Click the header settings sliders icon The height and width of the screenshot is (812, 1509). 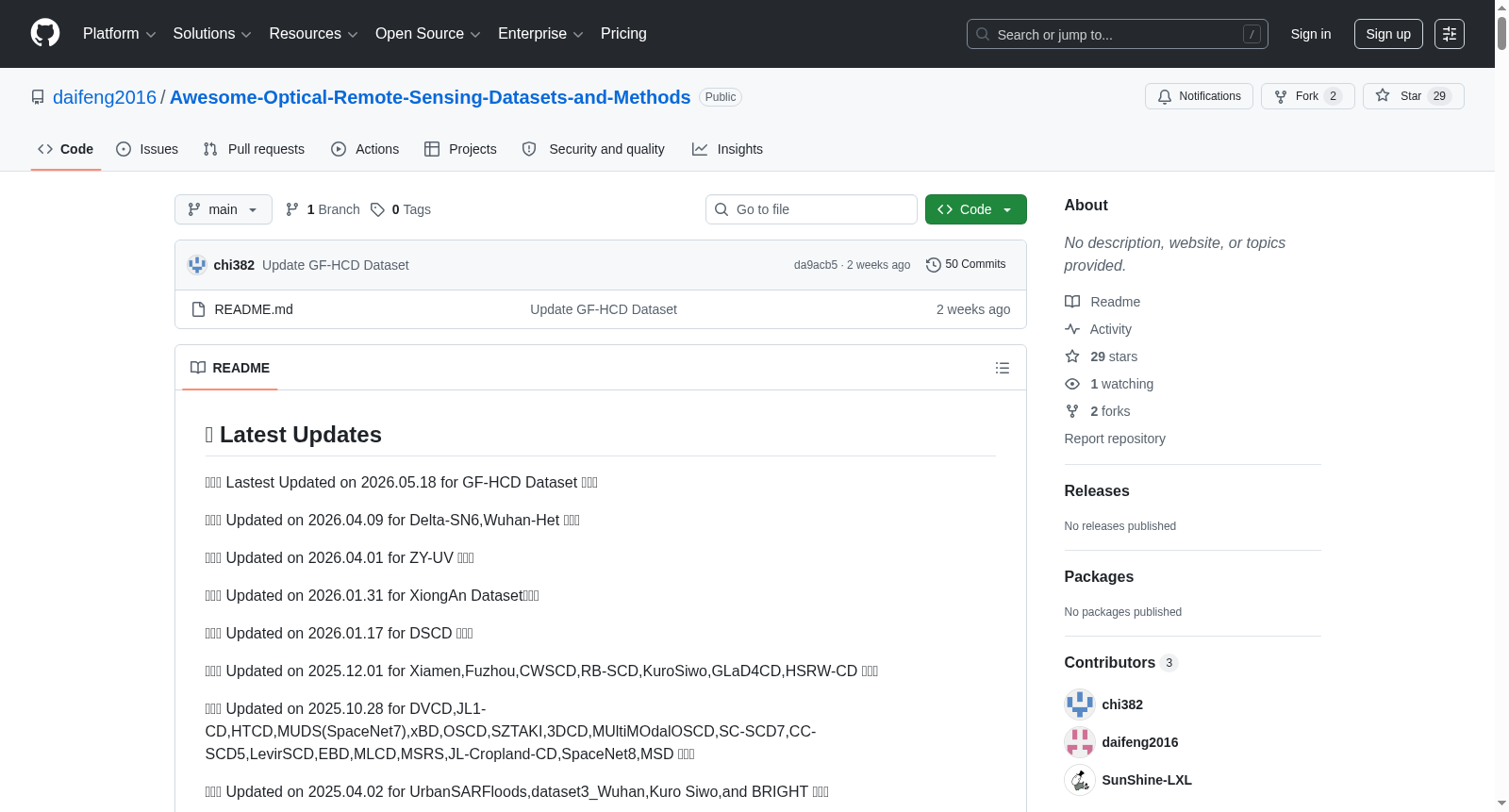tap(1450, 34)
